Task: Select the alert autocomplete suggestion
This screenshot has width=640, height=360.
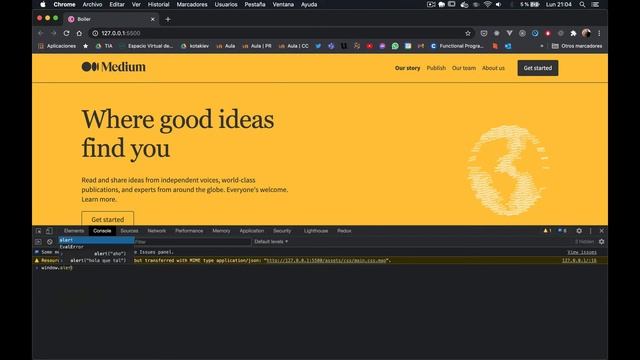Action: (96, 240)
